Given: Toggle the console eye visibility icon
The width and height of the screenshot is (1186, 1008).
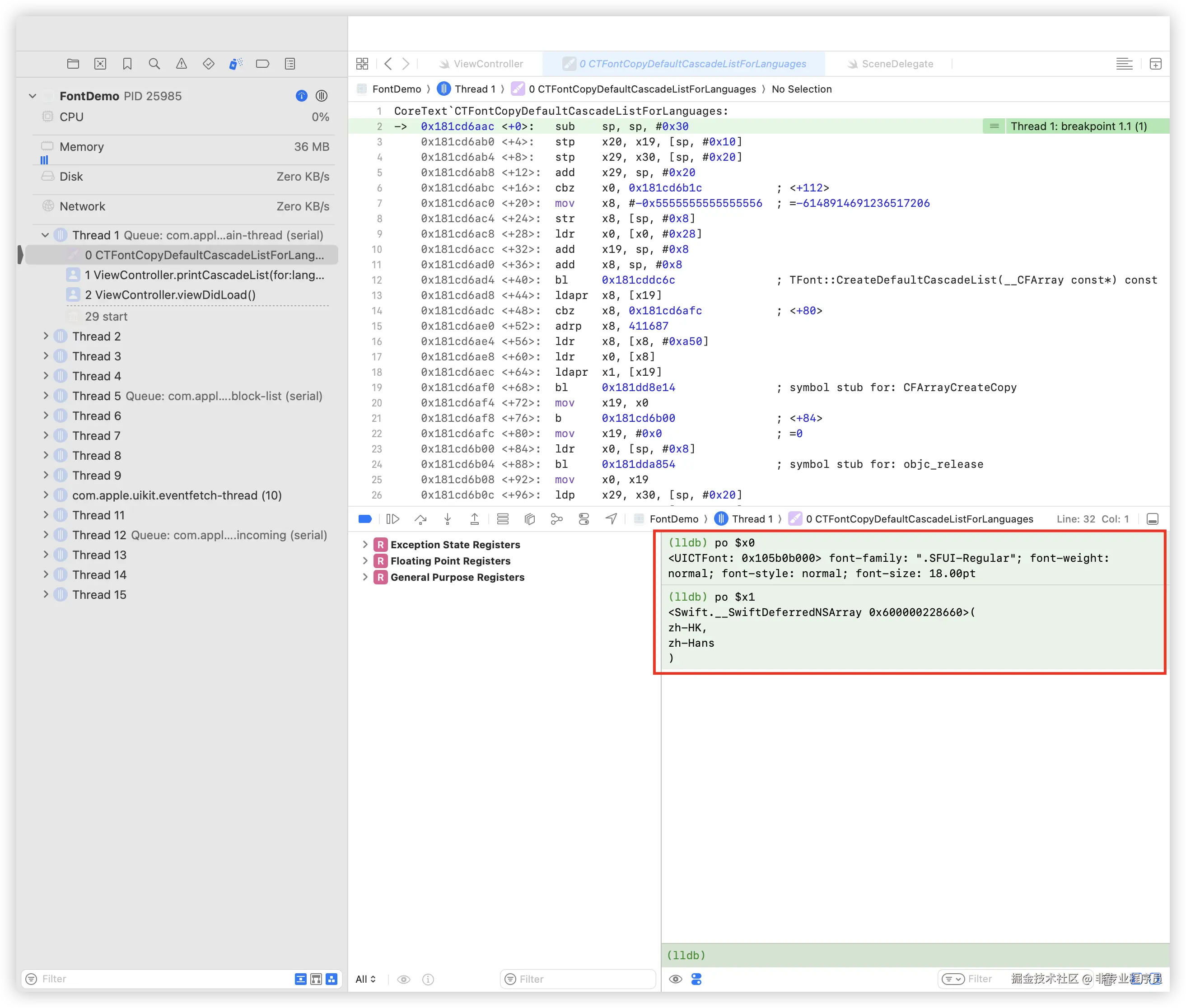Looking at the screenshot, I should point(675,979).
